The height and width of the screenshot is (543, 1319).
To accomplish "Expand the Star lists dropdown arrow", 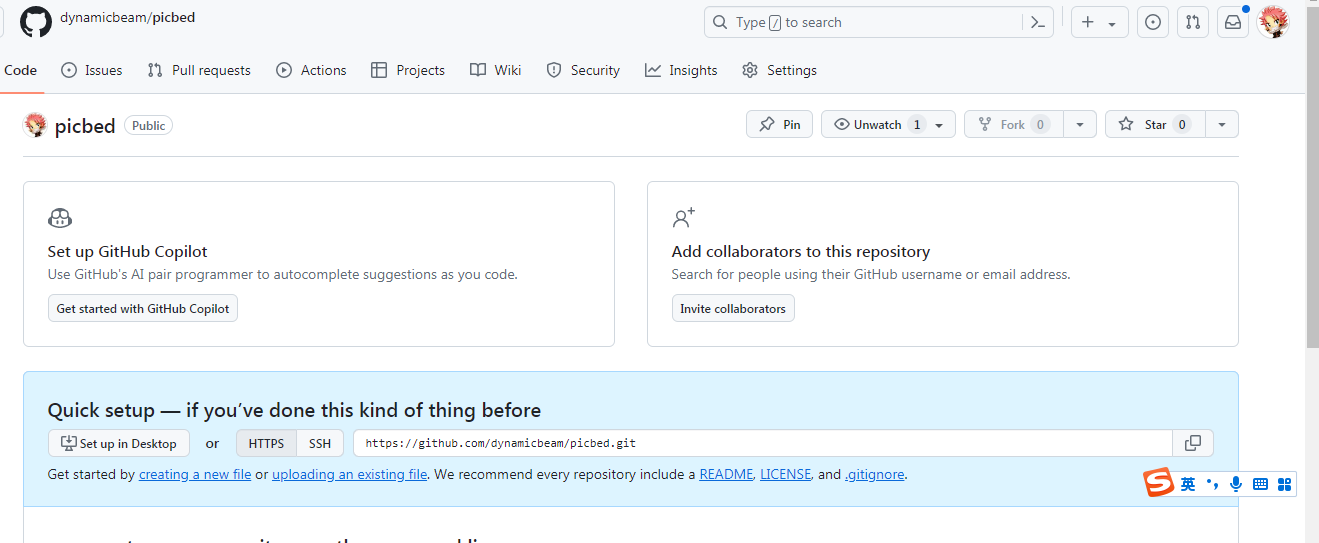I will click(1221, 125).
